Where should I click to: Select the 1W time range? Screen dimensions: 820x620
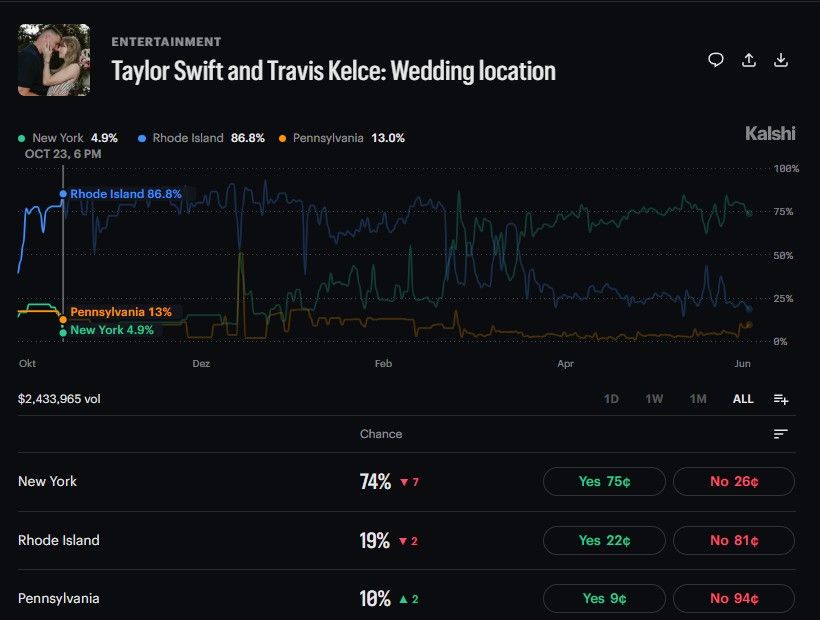click(654, 399)
